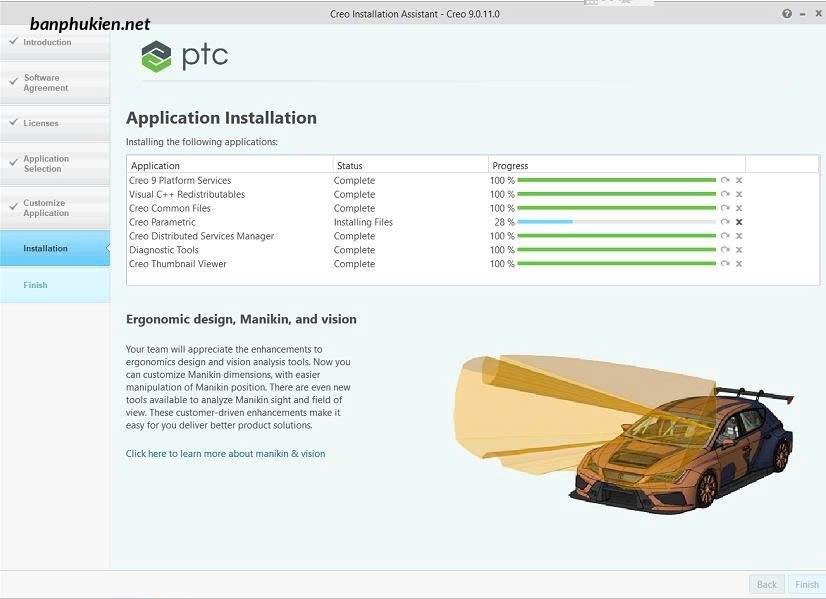The image size is (826, 599).
Task: Select the Licenses step in sidebar
Action: coord(41,123)
